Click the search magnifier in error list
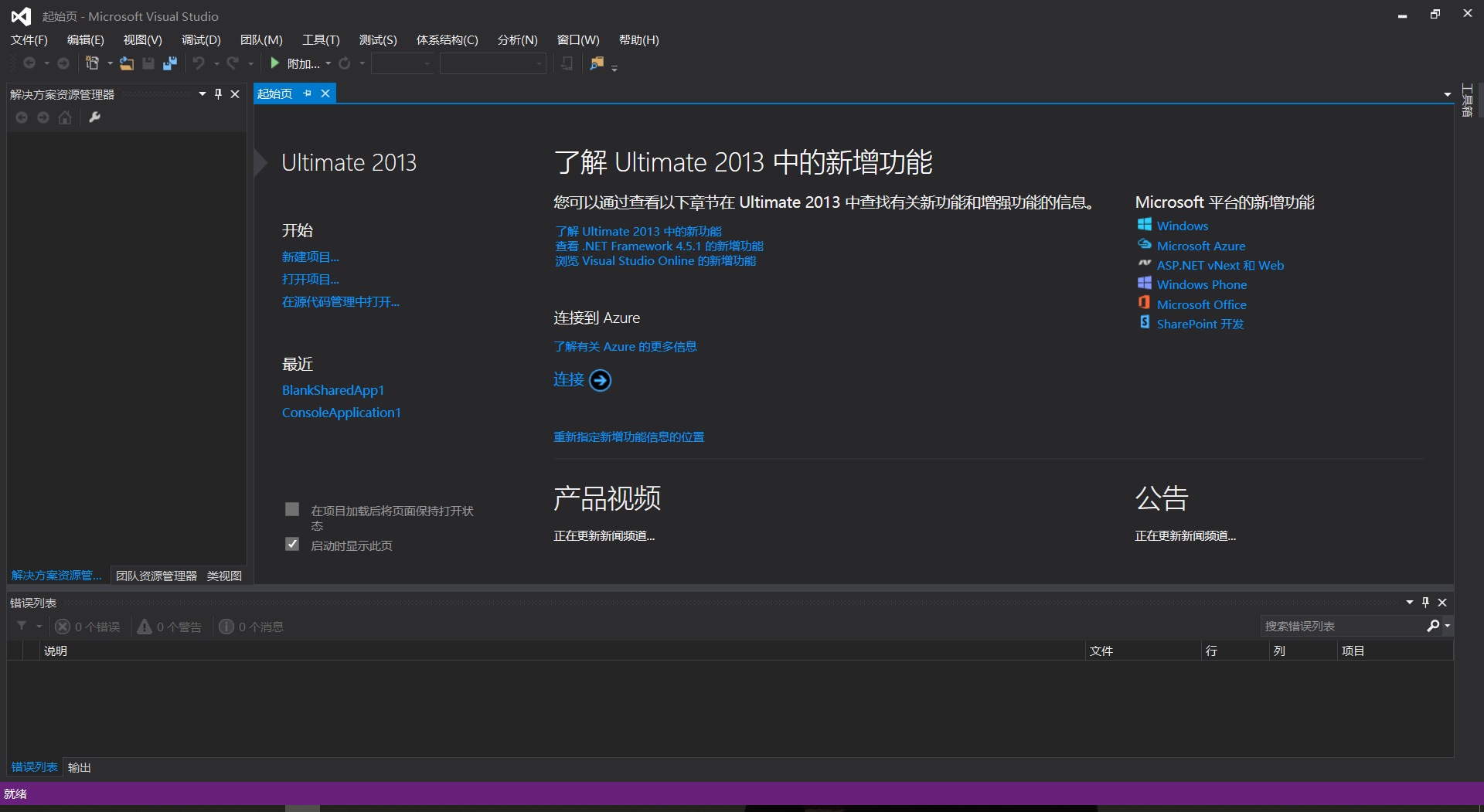 point(1433,626)
